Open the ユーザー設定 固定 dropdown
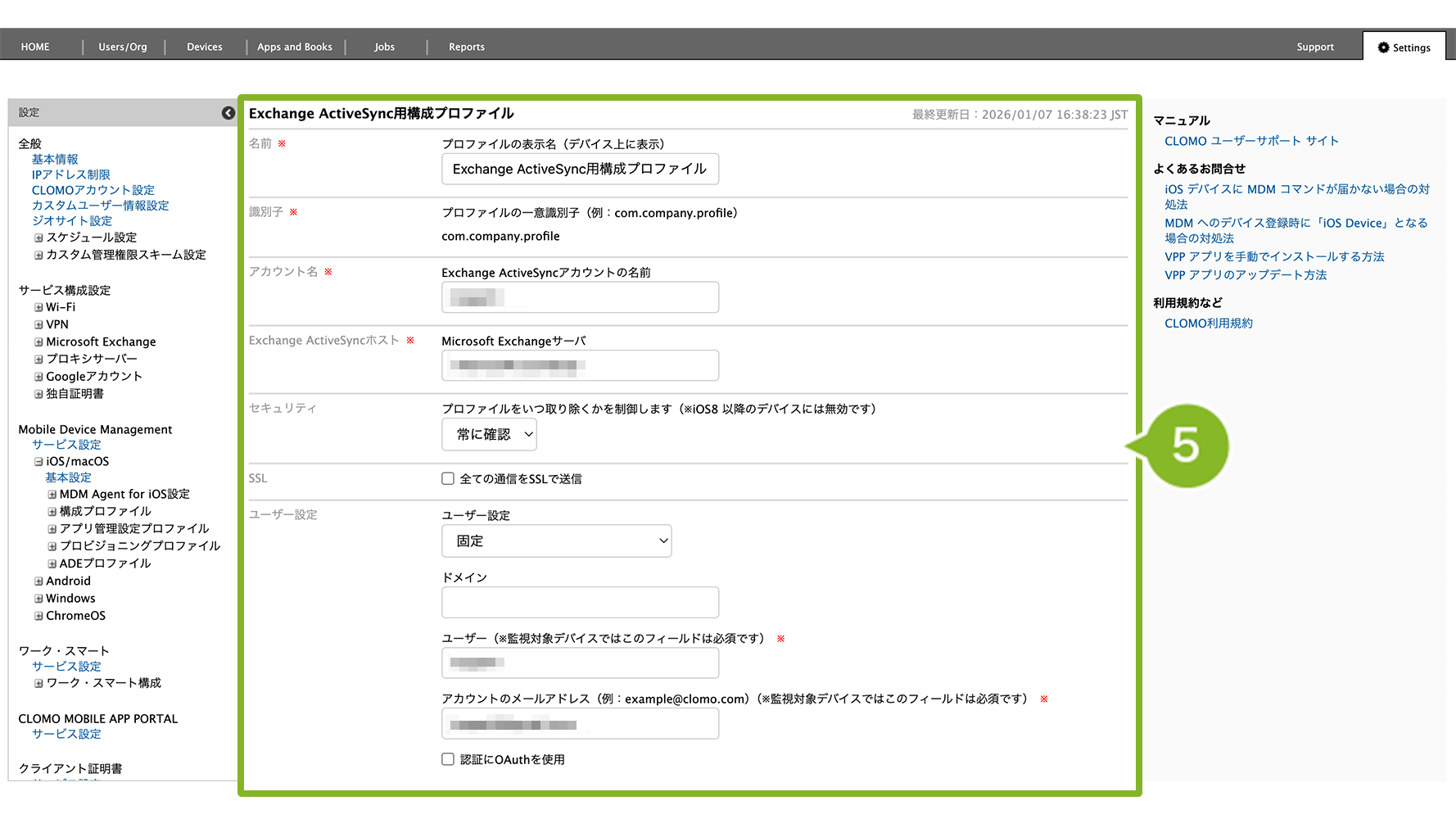This screenshot has width=1456, height=819. [556, 541]
